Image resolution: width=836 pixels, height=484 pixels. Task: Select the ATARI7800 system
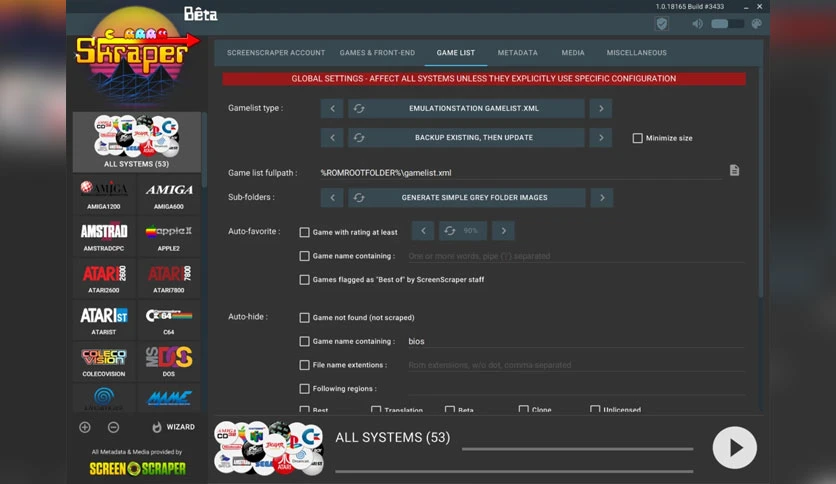169,278
